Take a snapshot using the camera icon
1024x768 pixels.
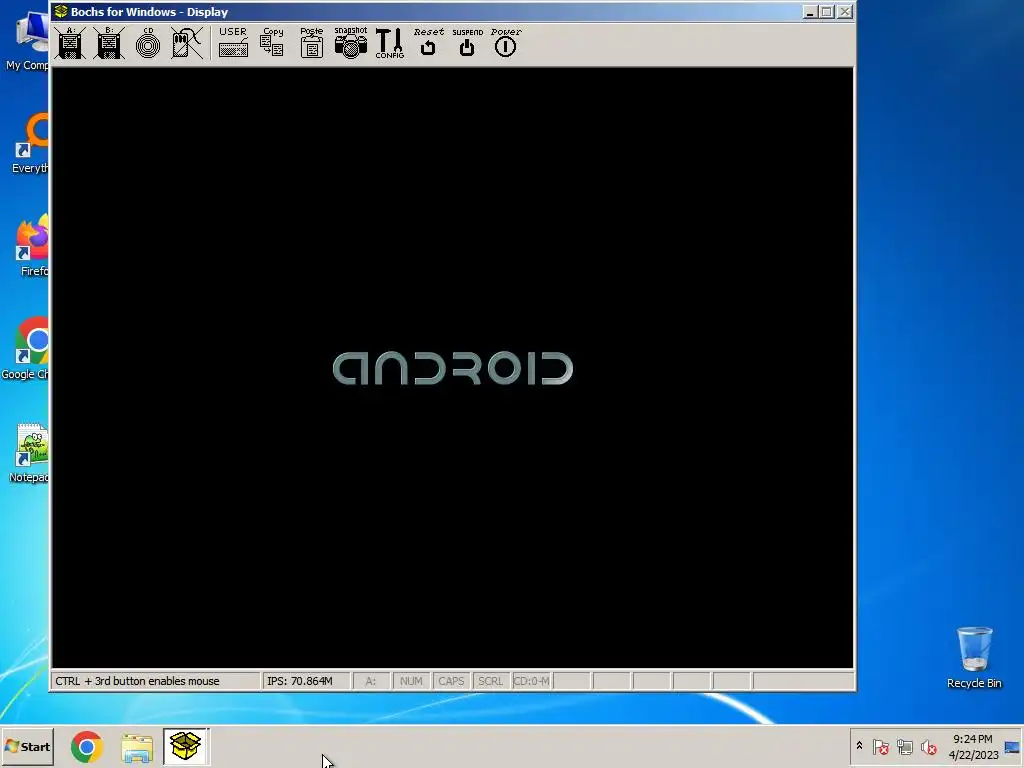pos(351,43)
